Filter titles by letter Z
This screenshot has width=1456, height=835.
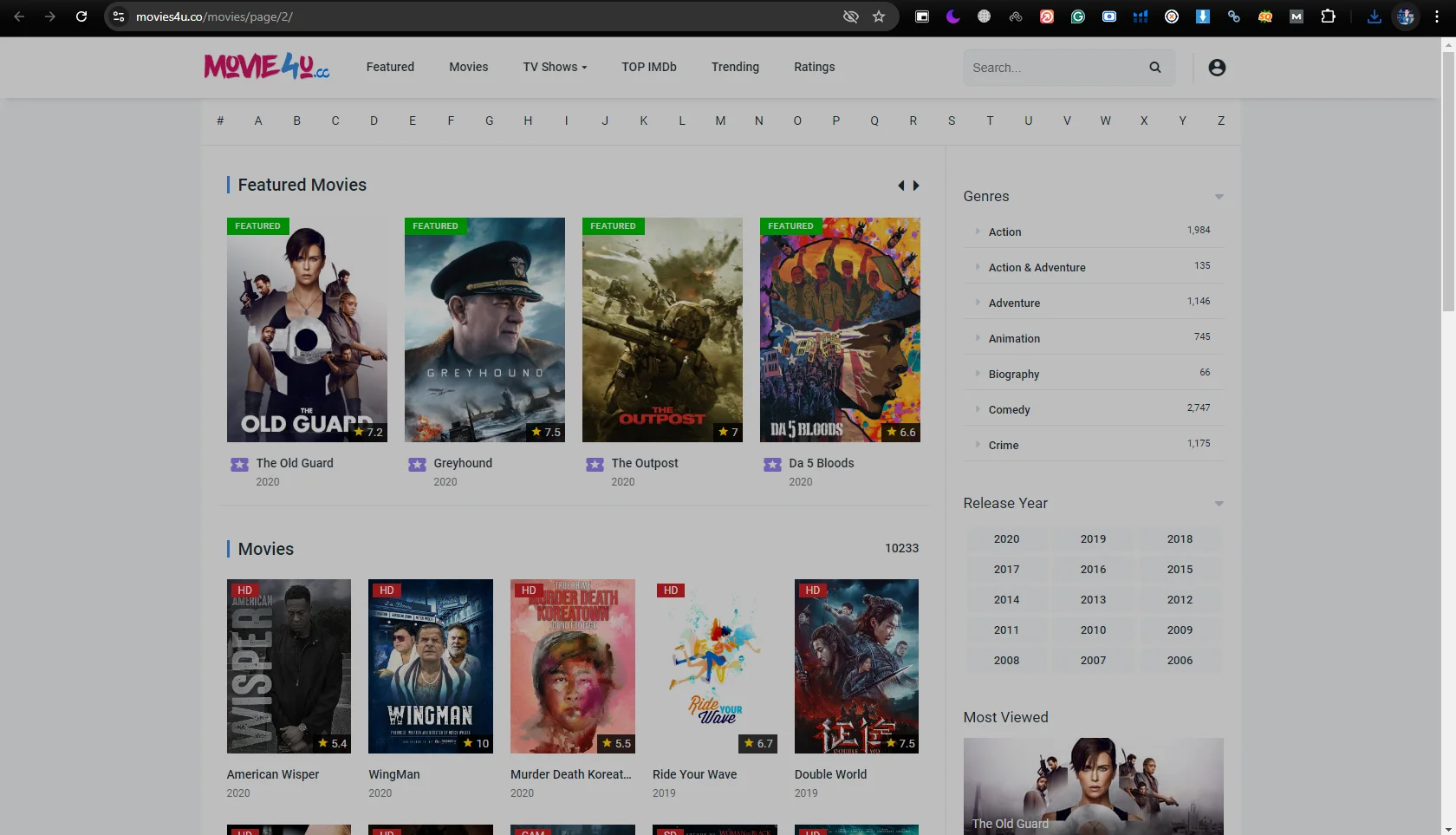coord(1221,121)
